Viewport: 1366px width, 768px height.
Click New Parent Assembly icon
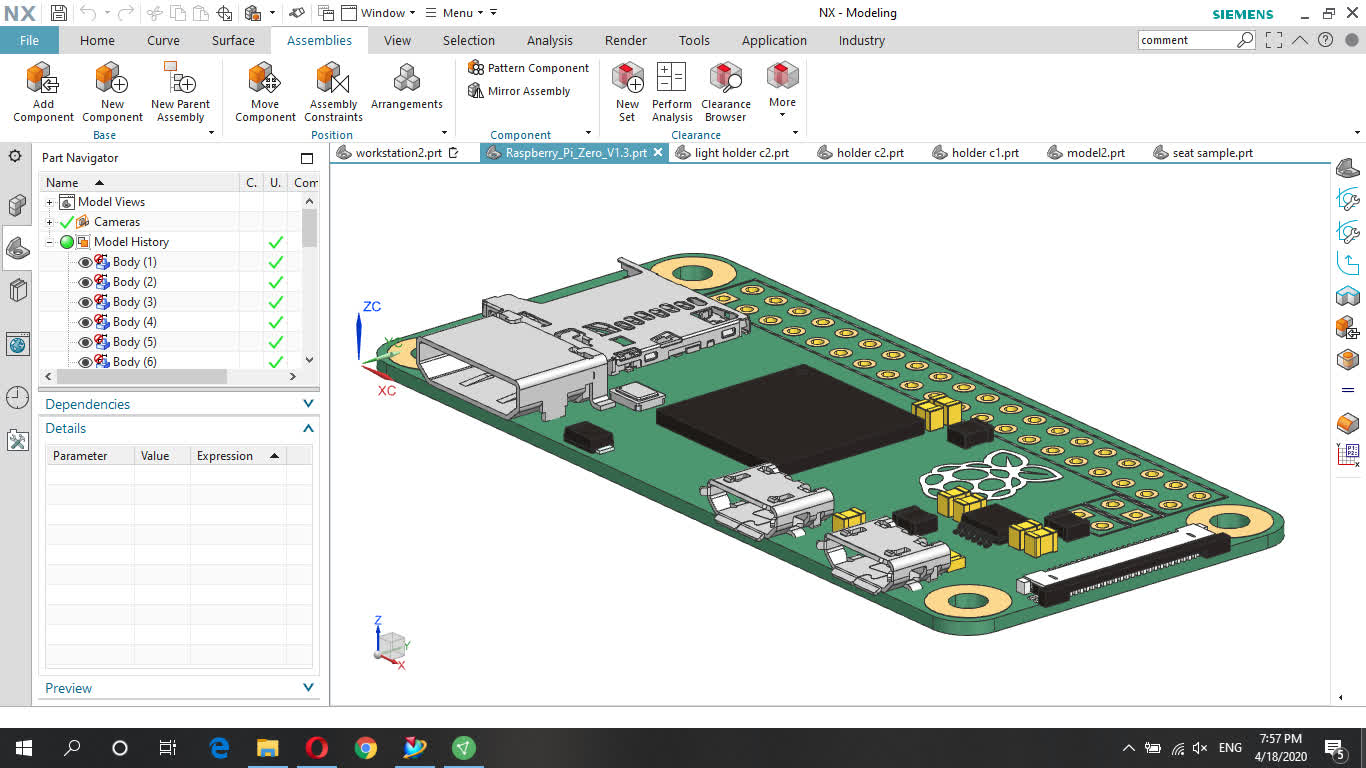(180, 78)
